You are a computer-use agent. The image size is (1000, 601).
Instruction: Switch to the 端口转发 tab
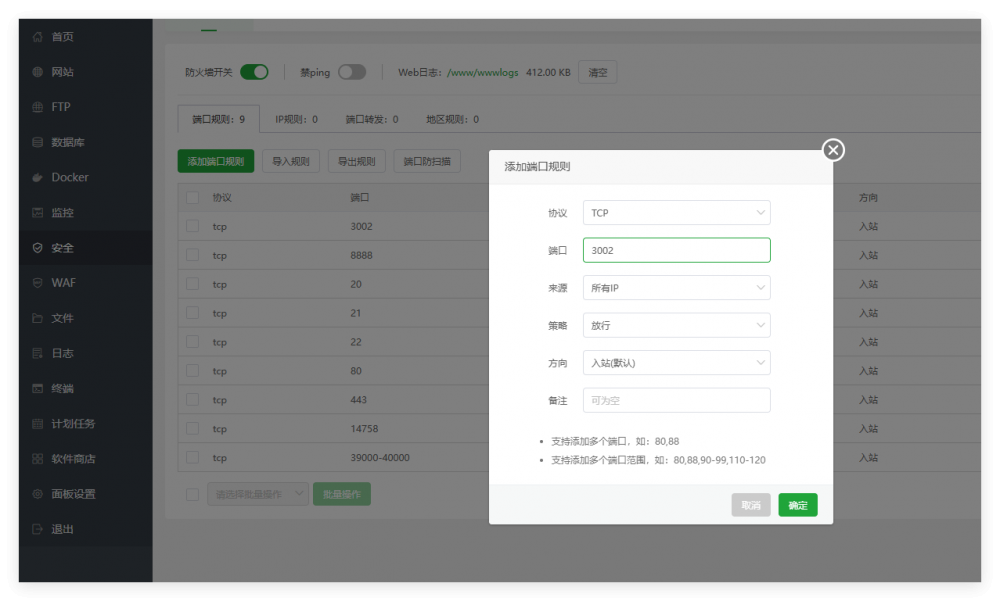click(372, 119)
